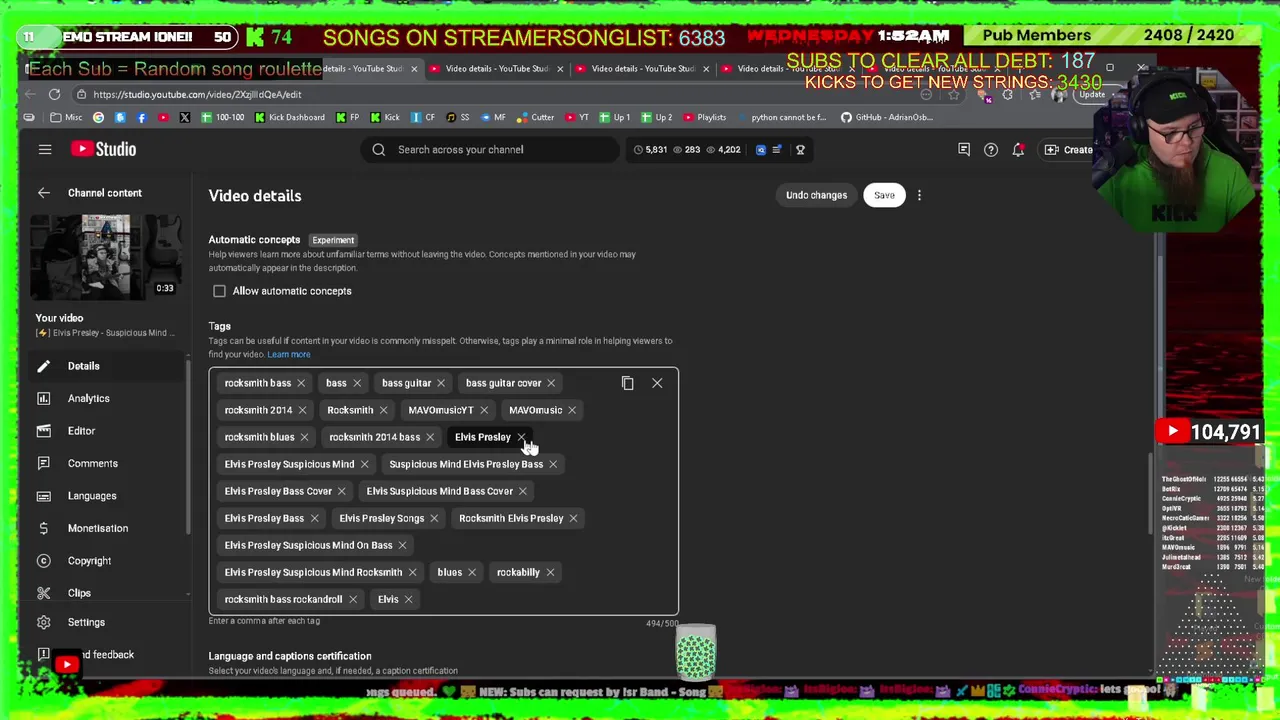This screenshot has width=1280, height=720.
Task: Open Clips in the sidebar
Action: pyautogui.click(x=105, y=593)
